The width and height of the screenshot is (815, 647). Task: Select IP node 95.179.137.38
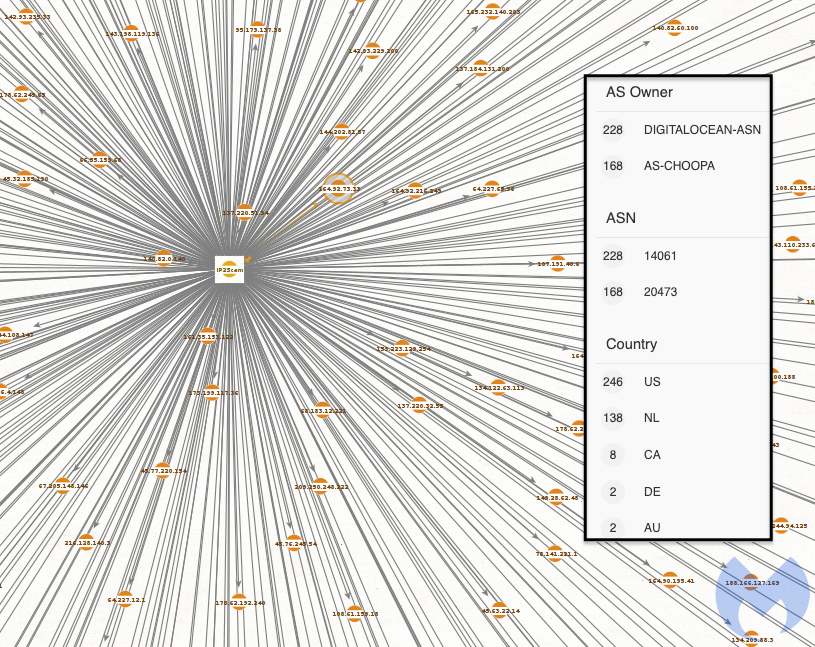[257, 30]
